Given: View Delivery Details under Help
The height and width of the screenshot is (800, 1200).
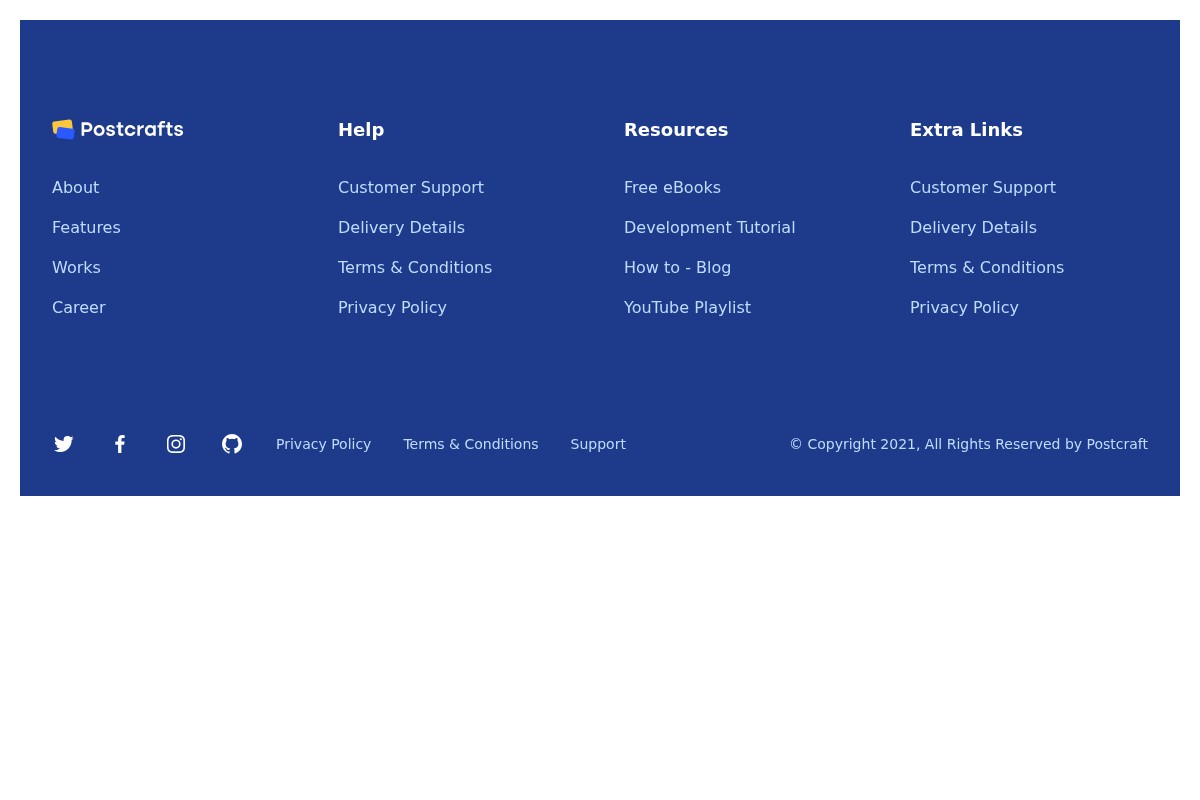Looking at the screenshot, I should click(x=401, y=227).
